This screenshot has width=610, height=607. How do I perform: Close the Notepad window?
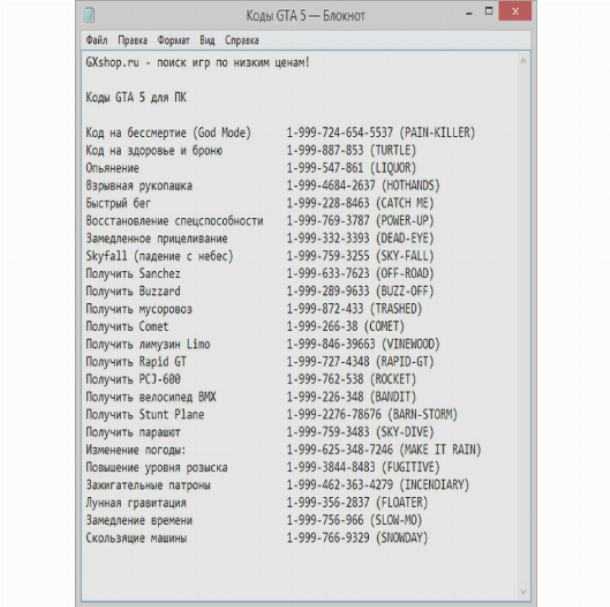pos(515,11)
